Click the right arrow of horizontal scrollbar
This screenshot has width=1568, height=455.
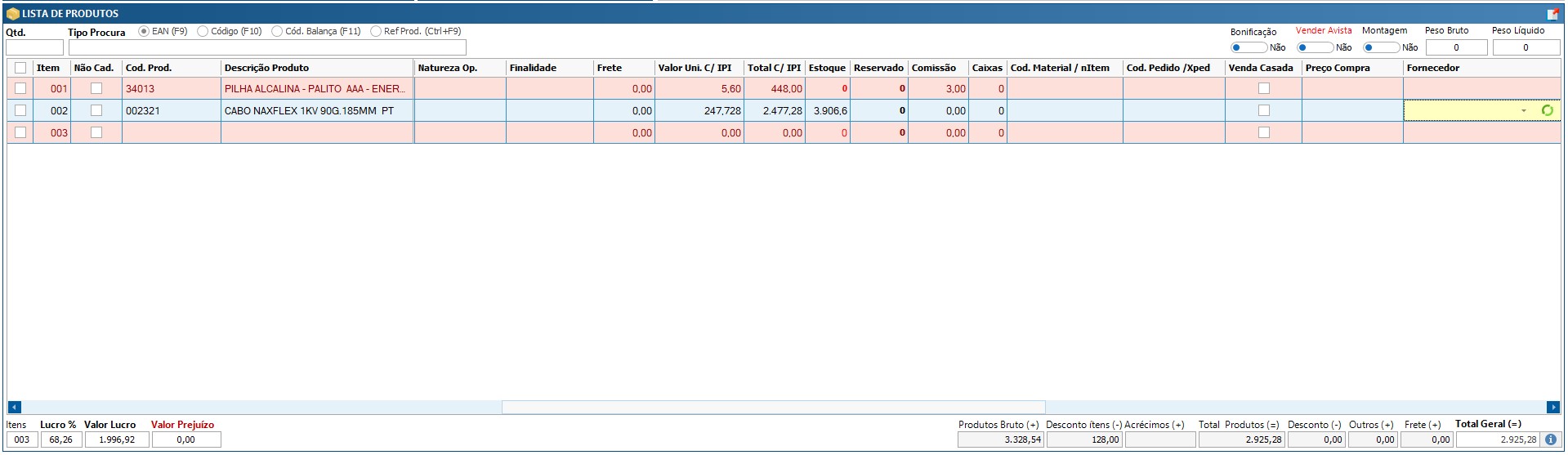coord(1552,407)
